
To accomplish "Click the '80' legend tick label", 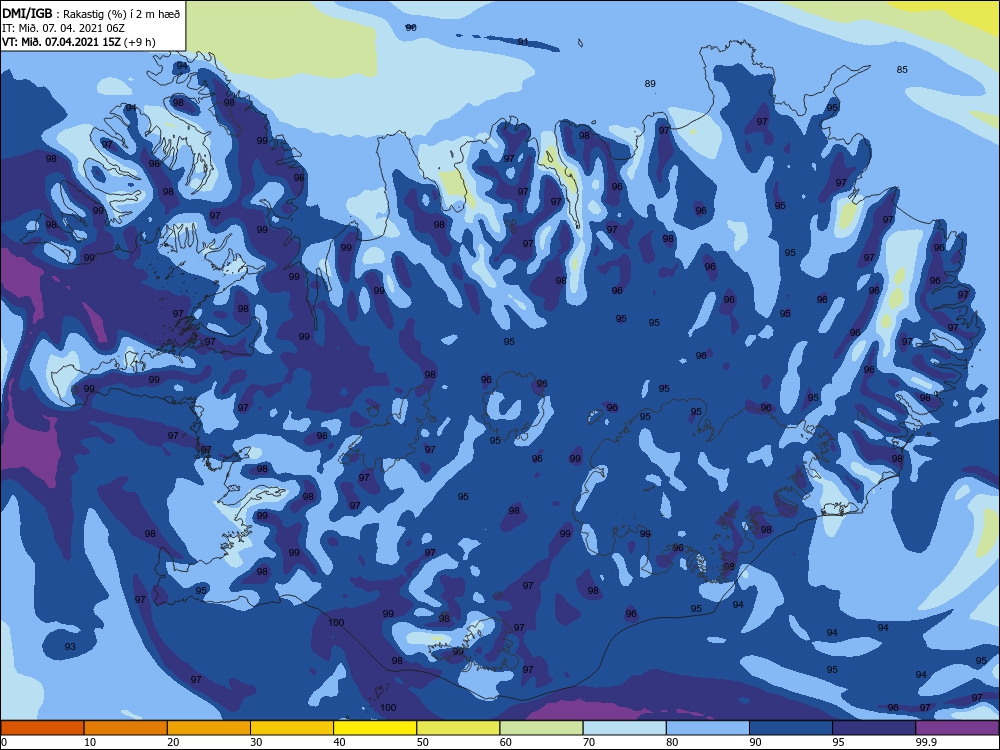I will pyautogui.click(x=672, y=742).
